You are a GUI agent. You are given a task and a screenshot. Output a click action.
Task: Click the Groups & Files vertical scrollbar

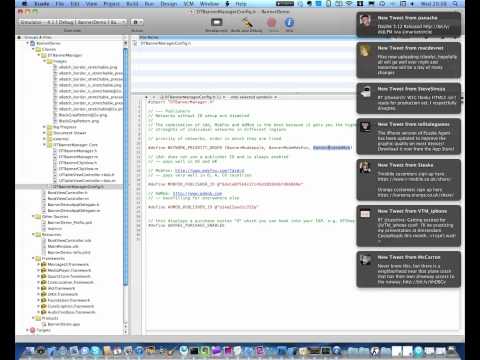coord(126,167)
